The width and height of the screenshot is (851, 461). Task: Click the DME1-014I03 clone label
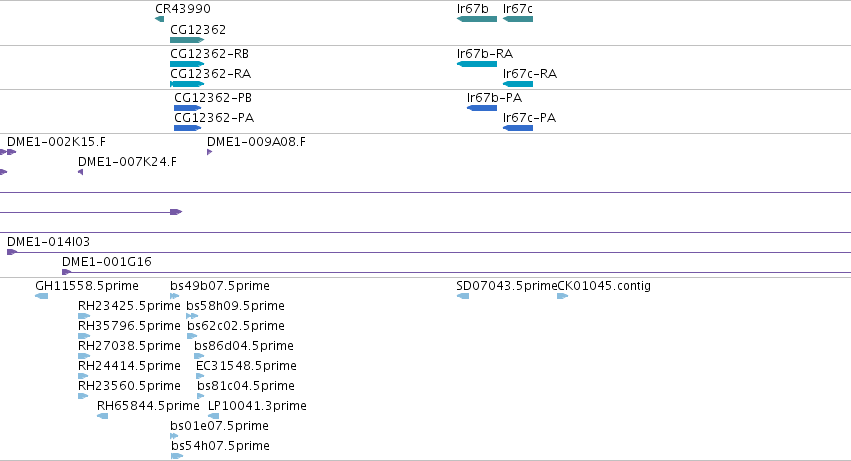[x=48, y=242]
